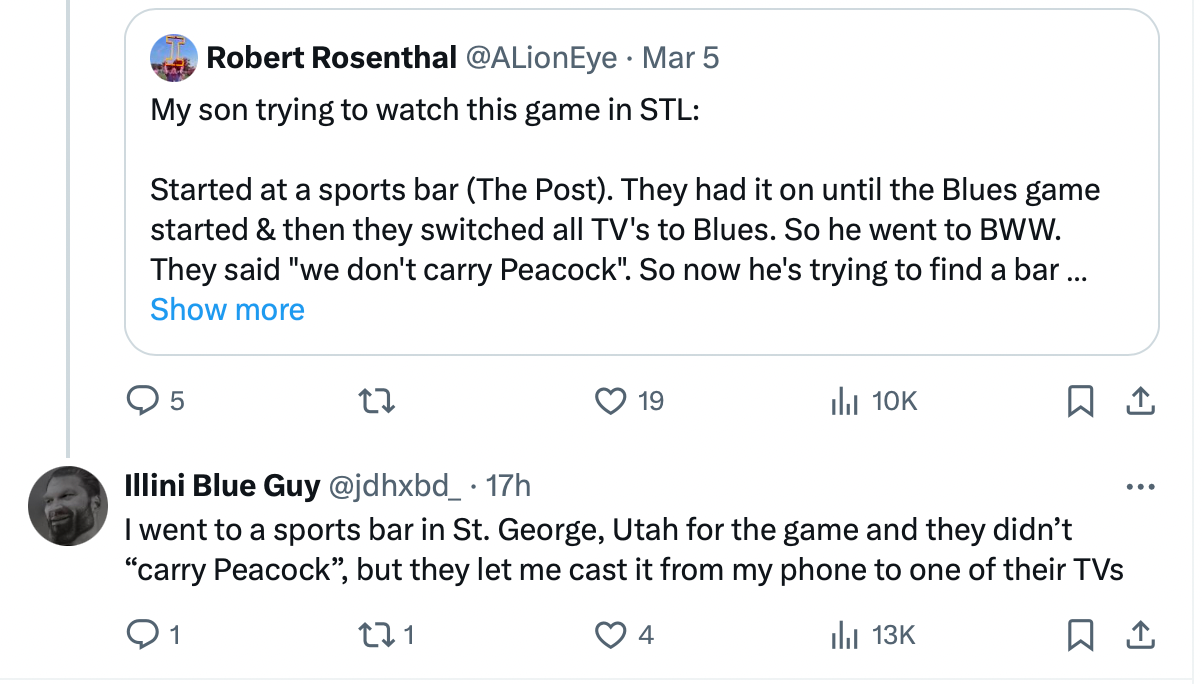
Task: Open the 17h timestamp link
Action: point(508,487)
